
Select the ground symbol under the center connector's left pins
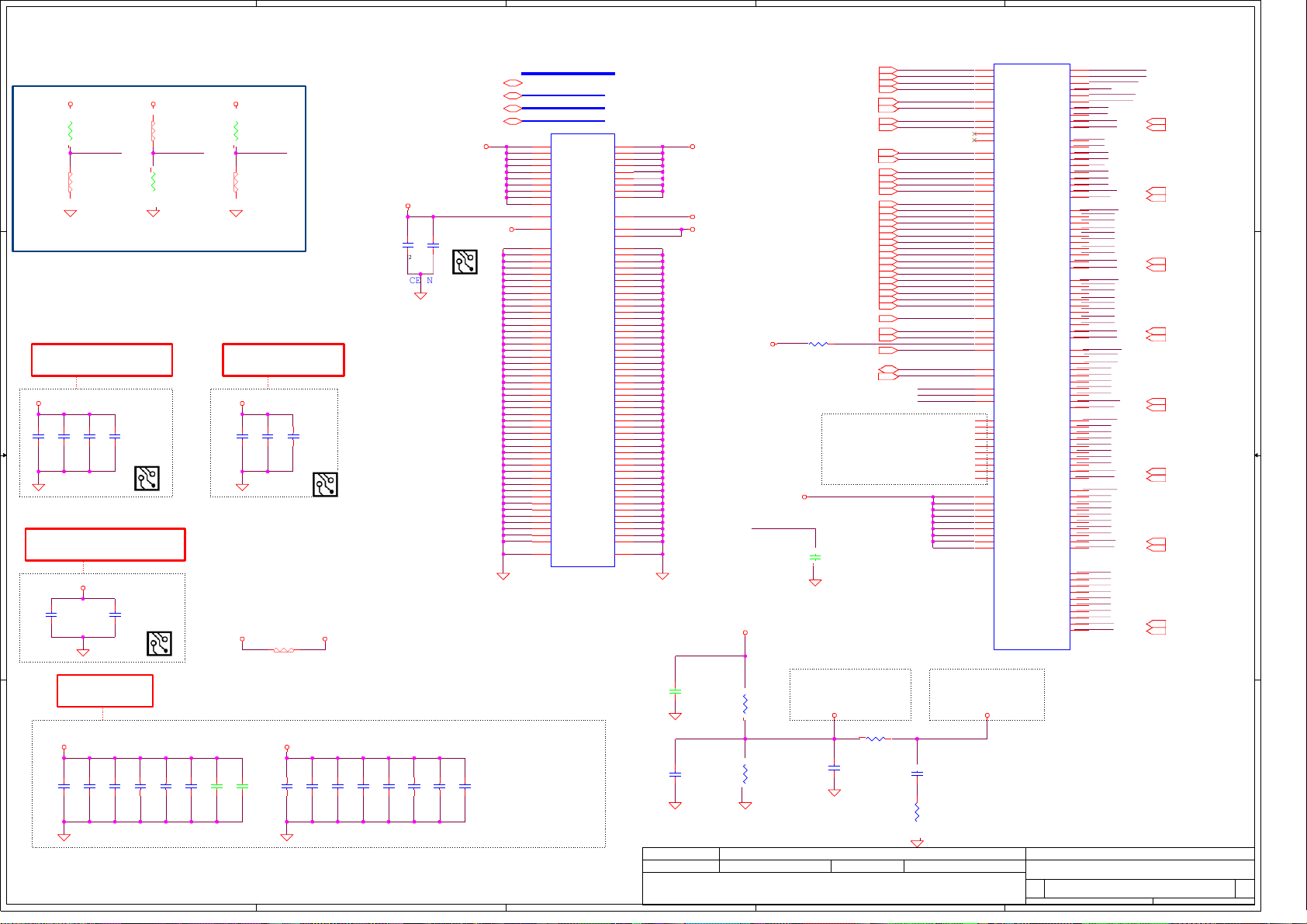click(503, 576)
